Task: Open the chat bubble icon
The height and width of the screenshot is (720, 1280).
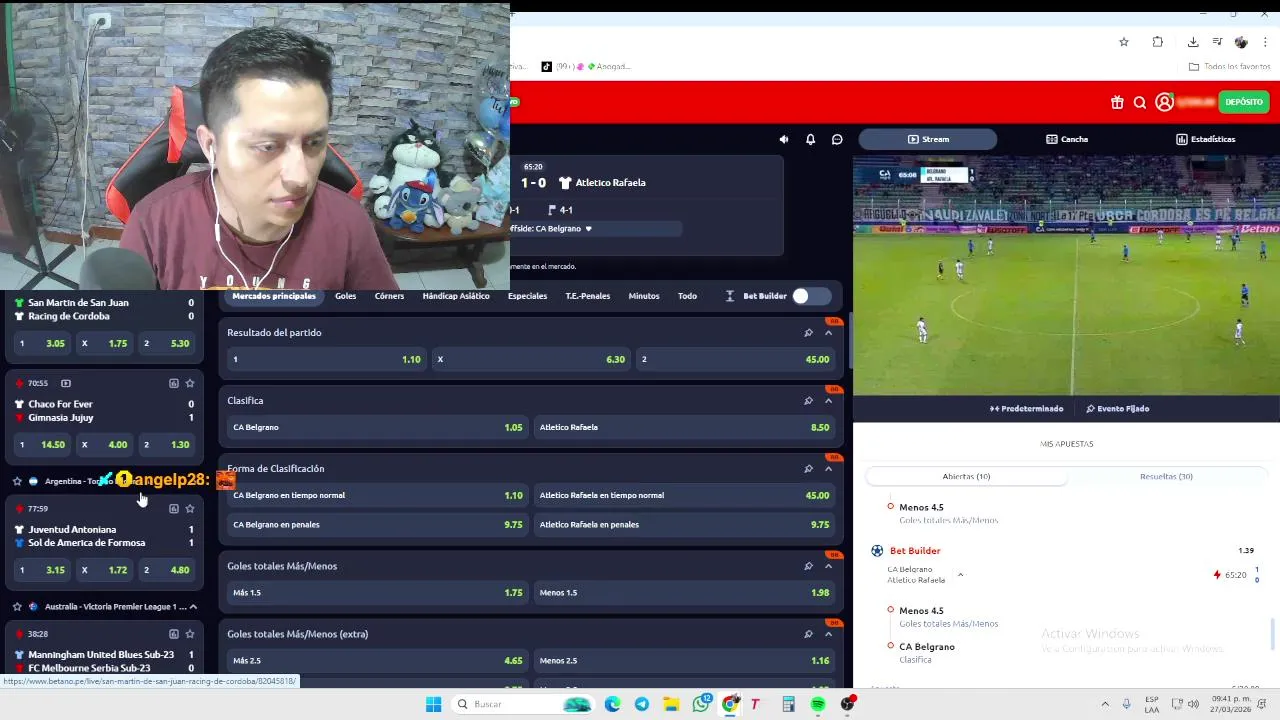Action: (x=838, y=139)
